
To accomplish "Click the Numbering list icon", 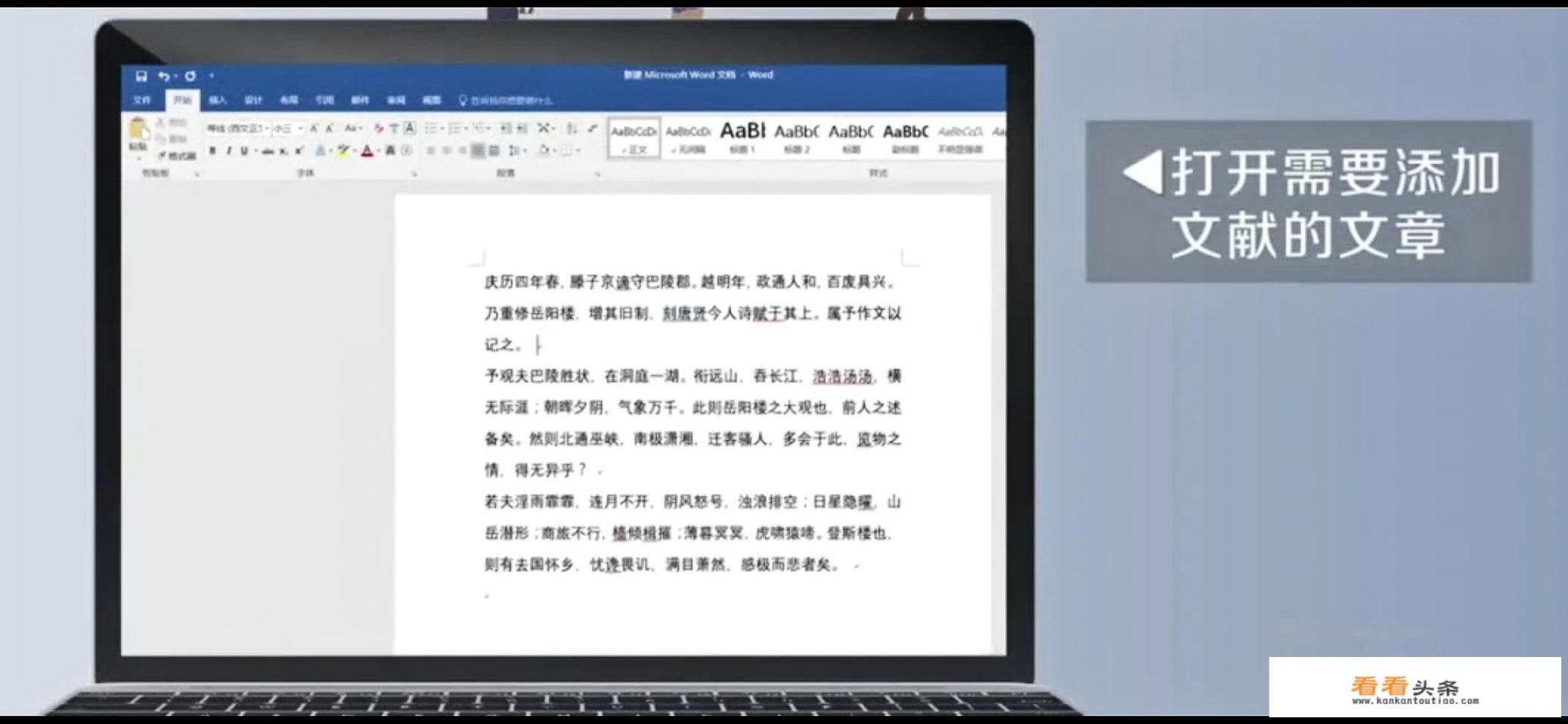I will coord(455,129).
